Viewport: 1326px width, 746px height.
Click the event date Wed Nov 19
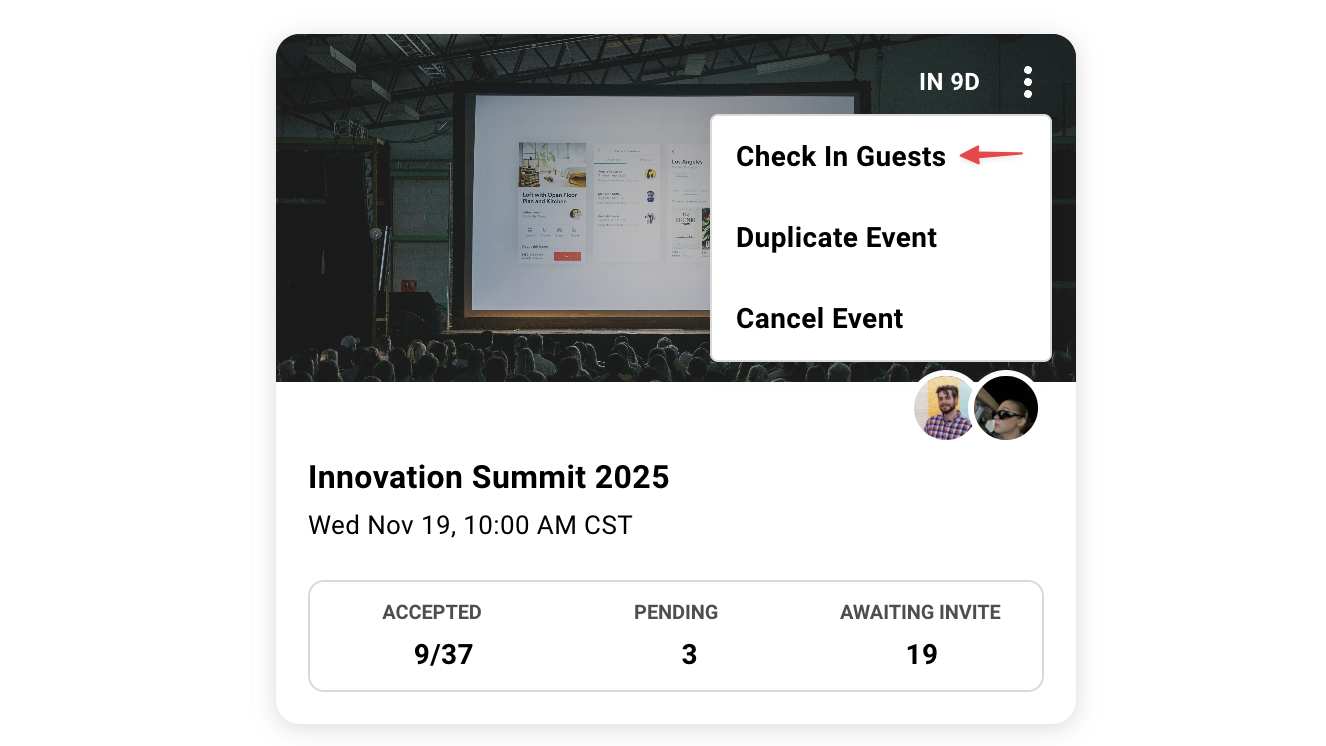[469, 524]
